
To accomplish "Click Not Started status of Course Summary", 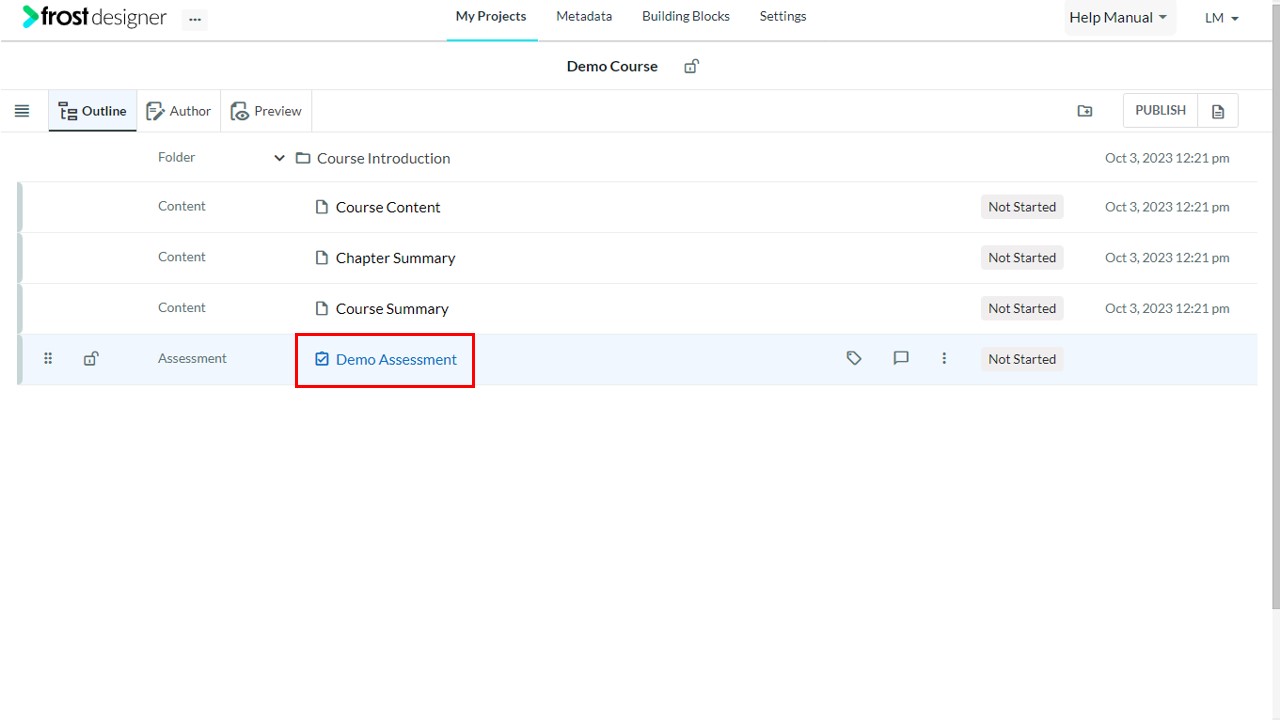I will pos(1022,308).
